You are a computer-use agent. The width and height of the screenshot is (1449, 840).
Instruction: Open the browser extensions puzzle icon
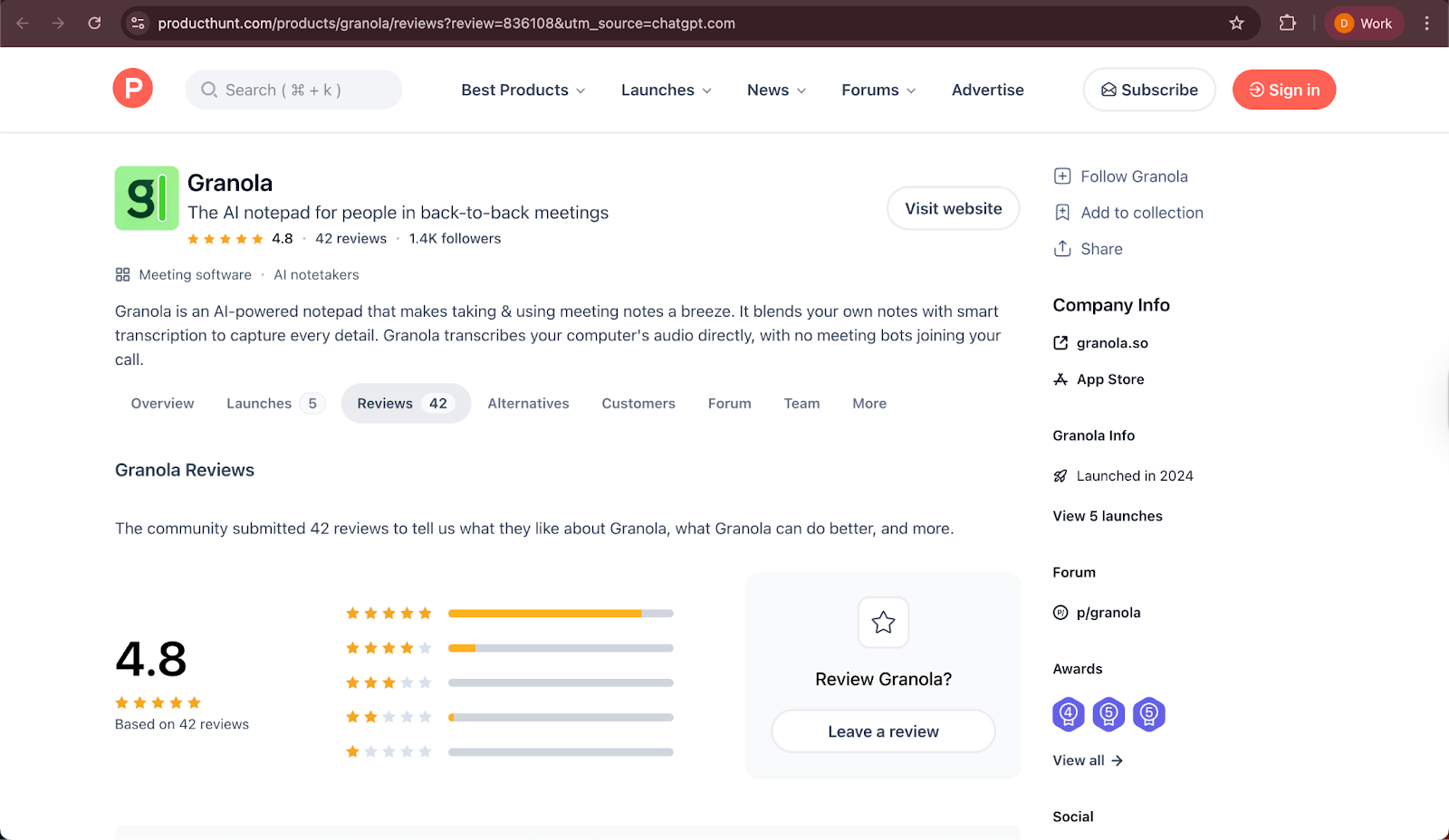1287,24
